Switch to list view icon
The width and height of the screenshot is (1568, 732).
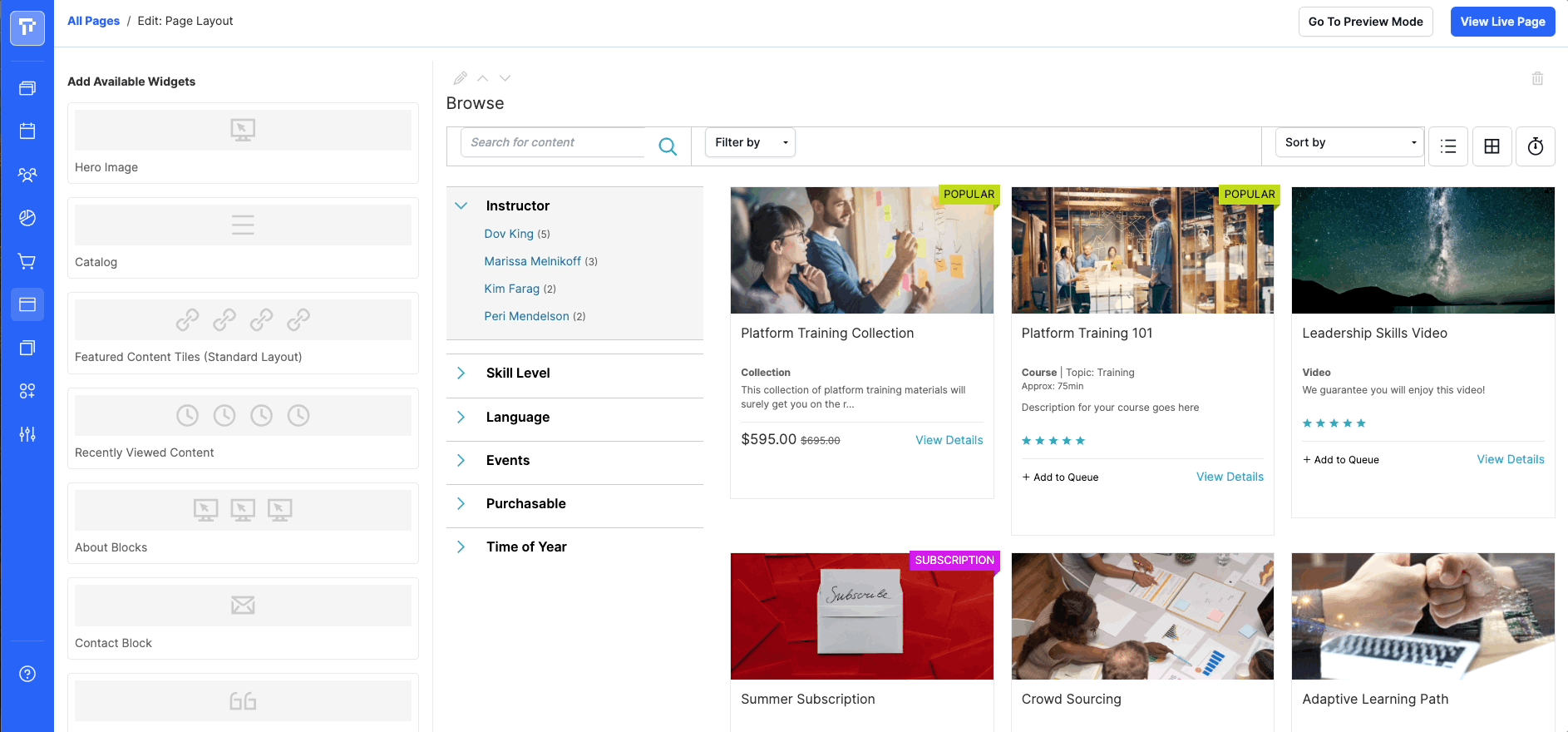(x=1448, y=146)
